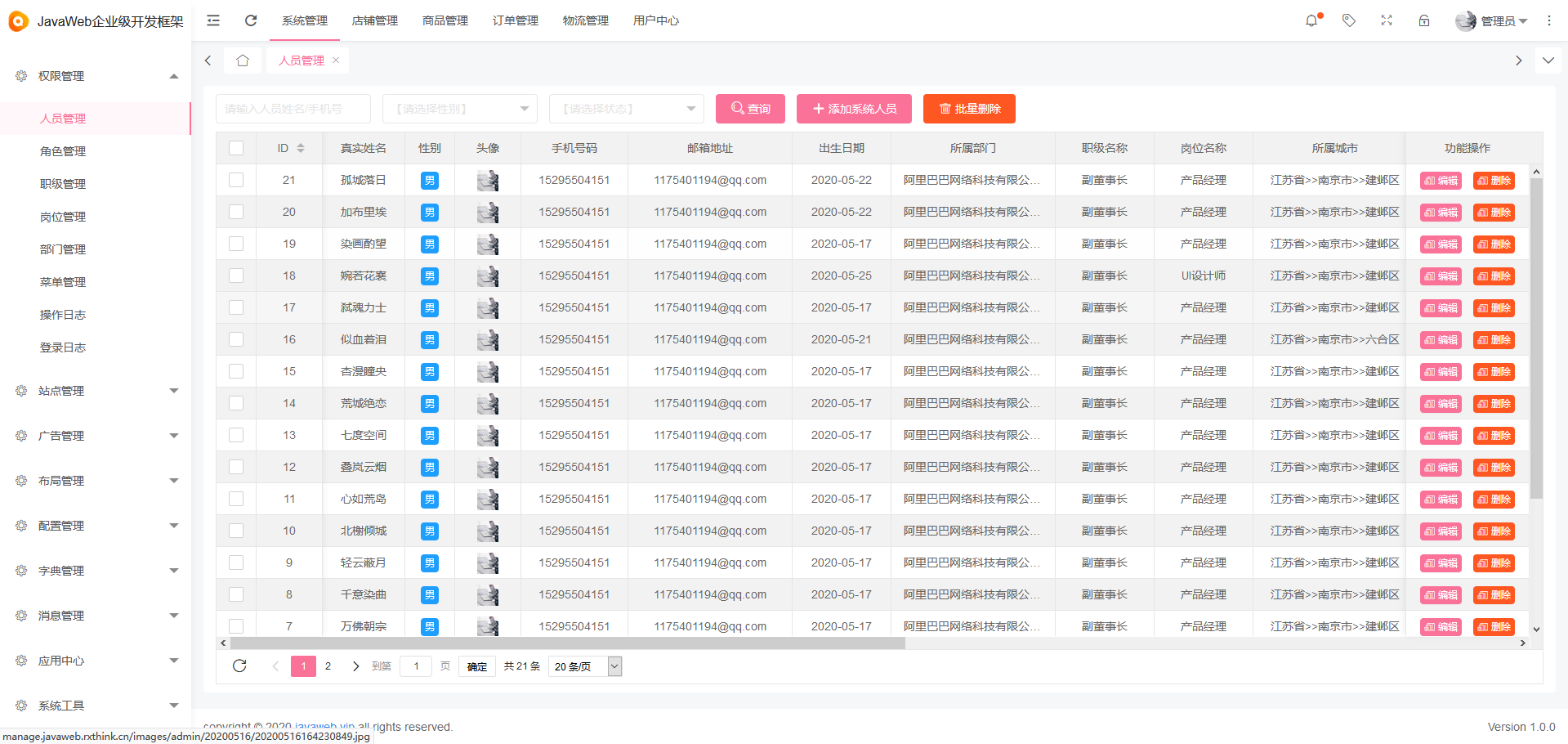The height and width of the screenshot is (744, 1568).
Task: Switch to the 订单管理 menu
Action: [x=515, y=20]
